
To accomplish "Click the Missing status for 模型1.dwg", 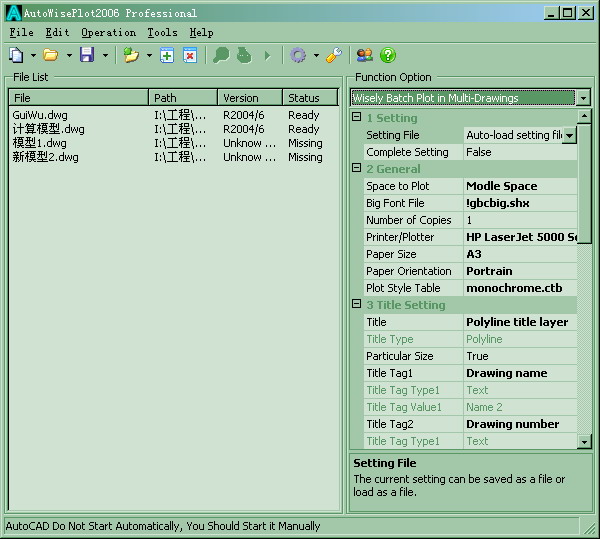I will [x=305, y=143].
